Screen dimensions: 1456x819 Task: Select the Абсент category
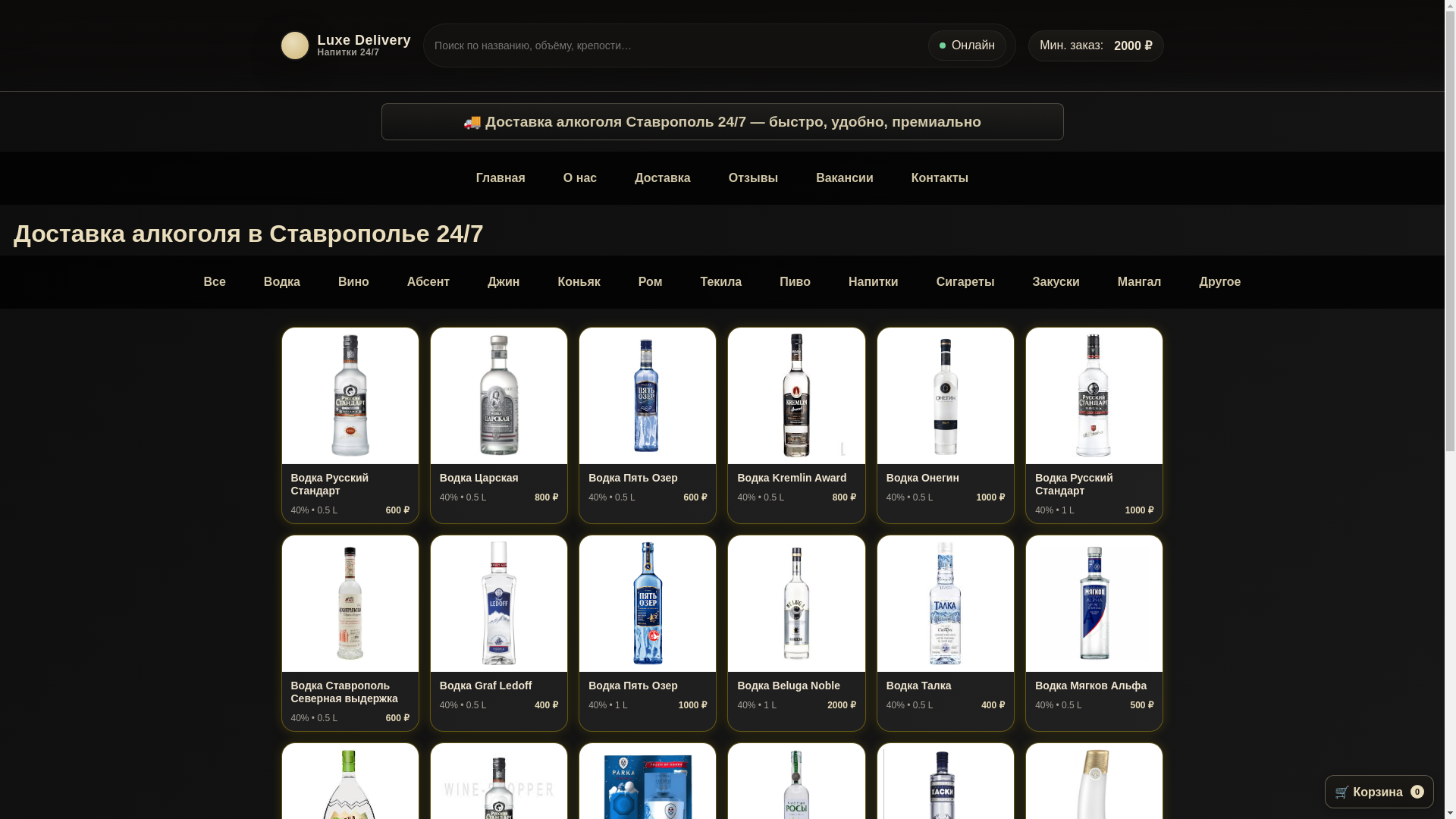(x=428, y=282)
